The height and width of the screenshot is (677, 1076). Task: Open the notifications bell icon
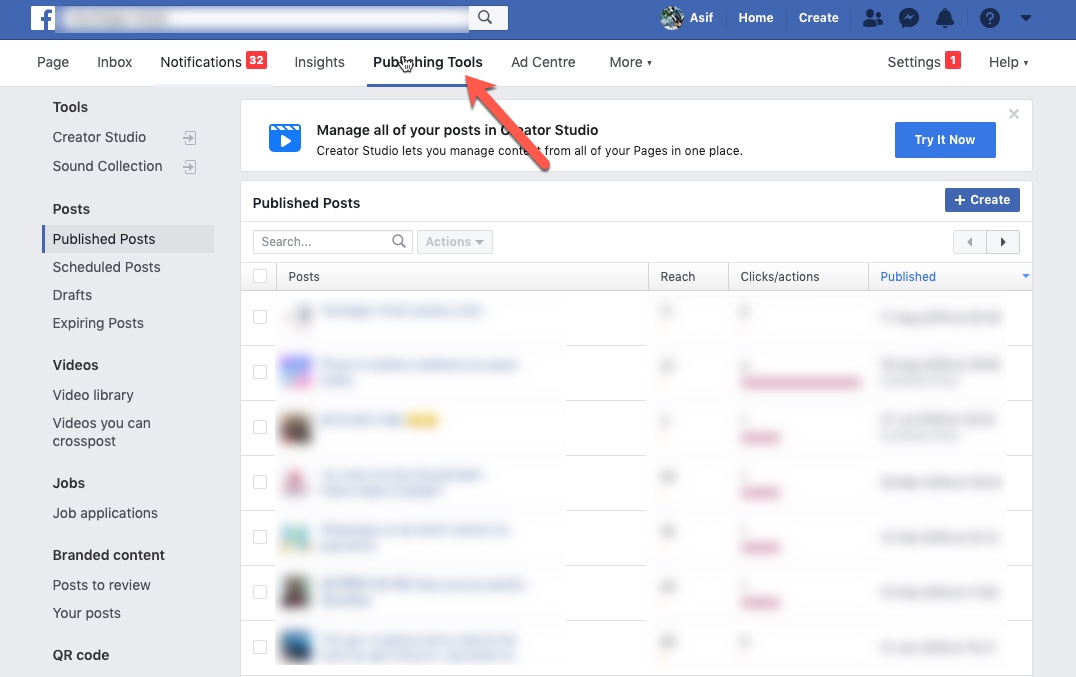(945, 18)
